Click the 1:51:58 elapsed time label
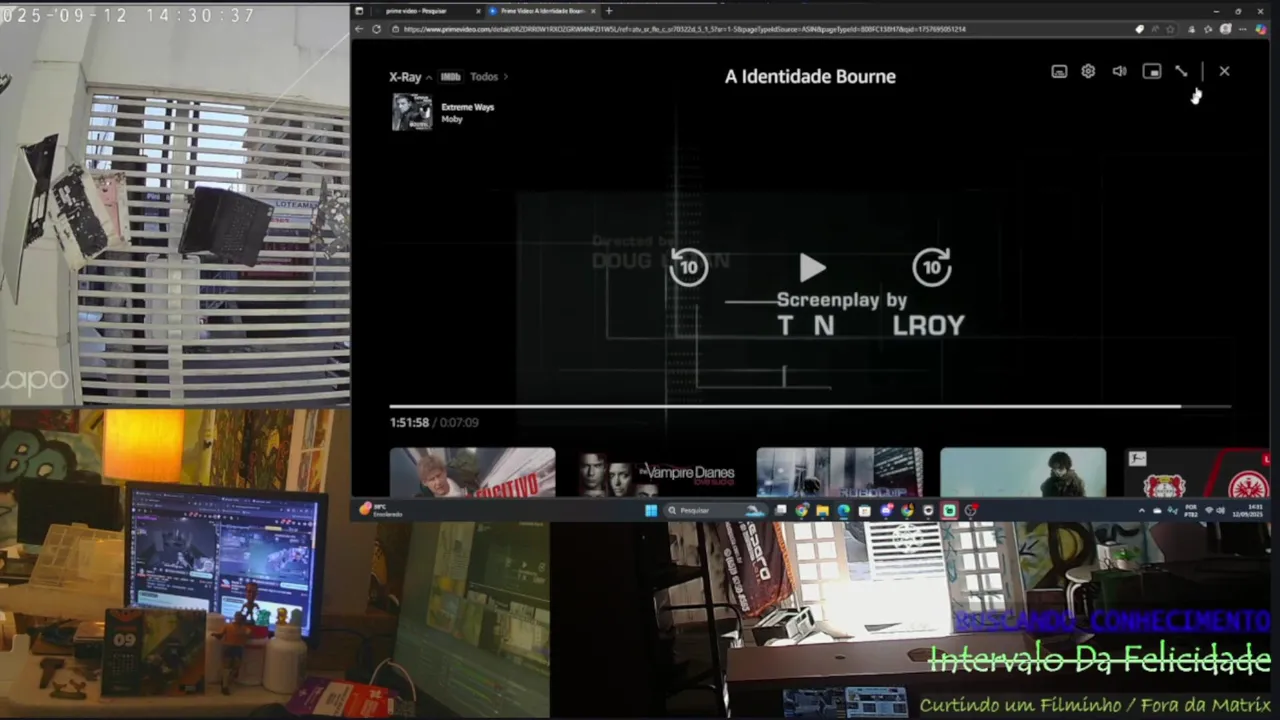The width and height of the screenshot is (1280, 720). pyautogui.click(x=409, y=423)
